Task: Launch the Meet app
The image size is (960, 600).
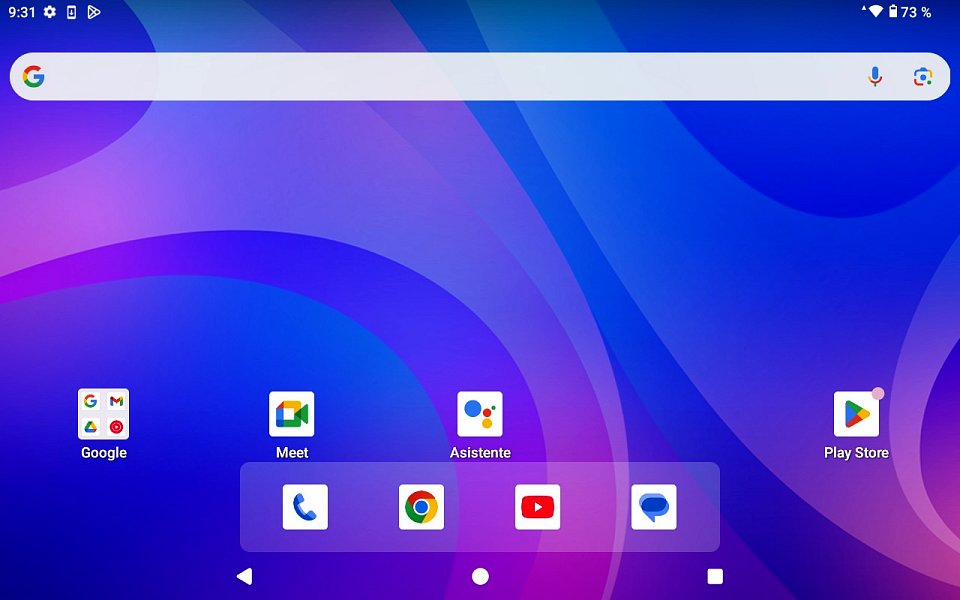Action: click(291, 414)
